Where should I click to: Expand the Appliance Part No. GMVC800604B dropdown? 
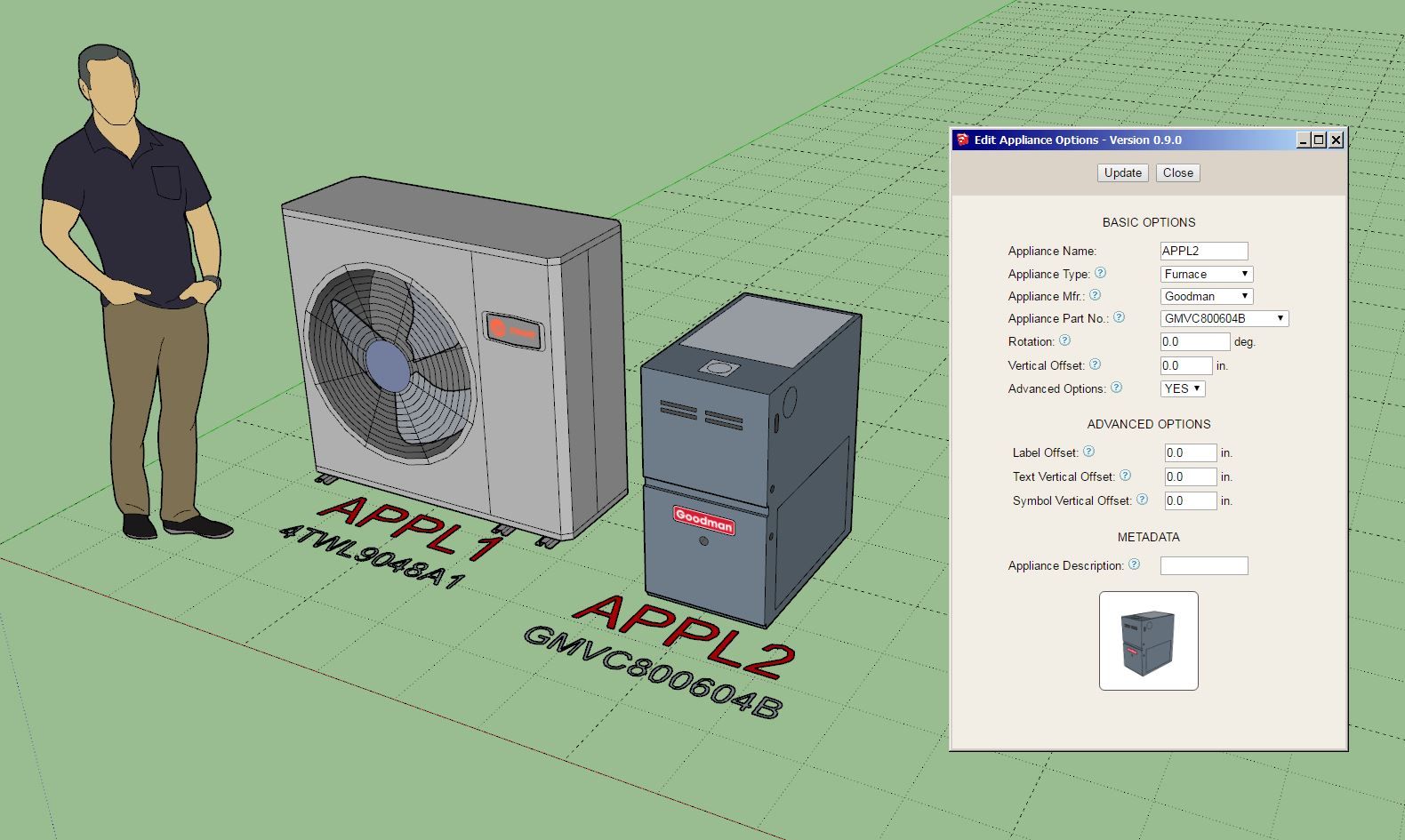point(1224,318)
